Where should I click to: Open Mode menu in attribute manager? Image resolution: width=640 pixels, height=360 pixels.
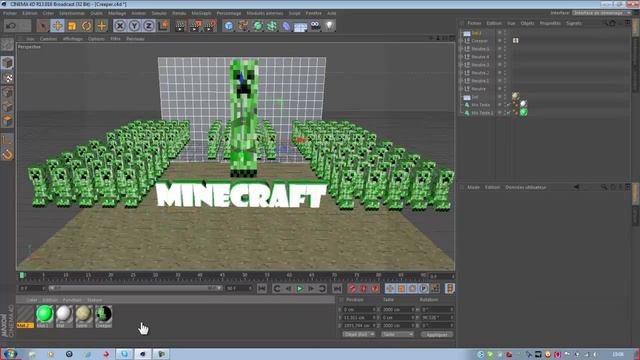point(473,187)
